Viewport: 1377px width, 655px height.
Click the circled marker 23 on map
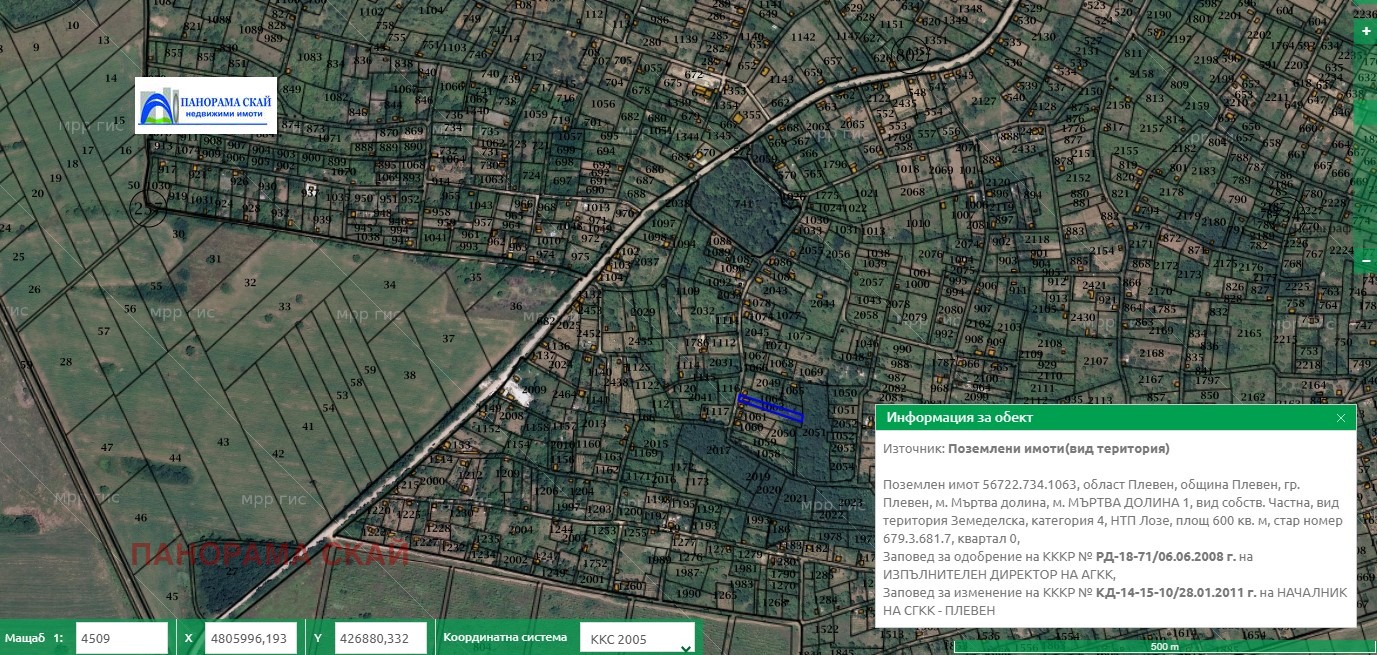click(x=148, y=209)
